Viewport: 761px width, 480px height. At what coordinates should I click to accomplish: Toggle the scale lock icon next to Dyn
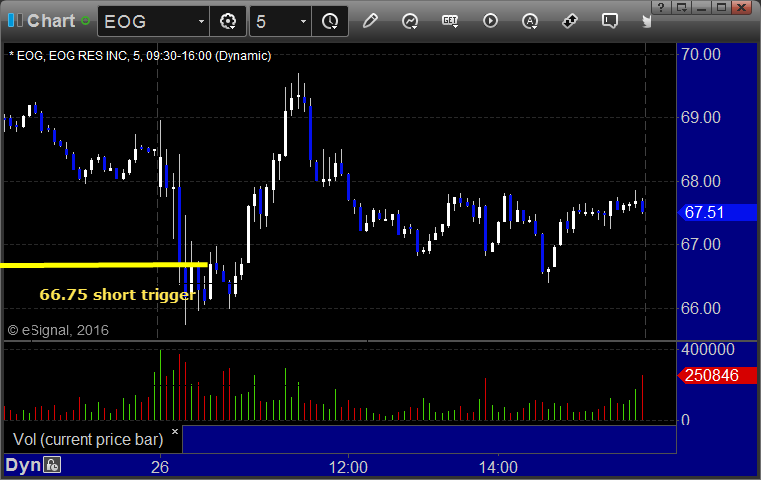pyautogui.click(x=52, y=465)
